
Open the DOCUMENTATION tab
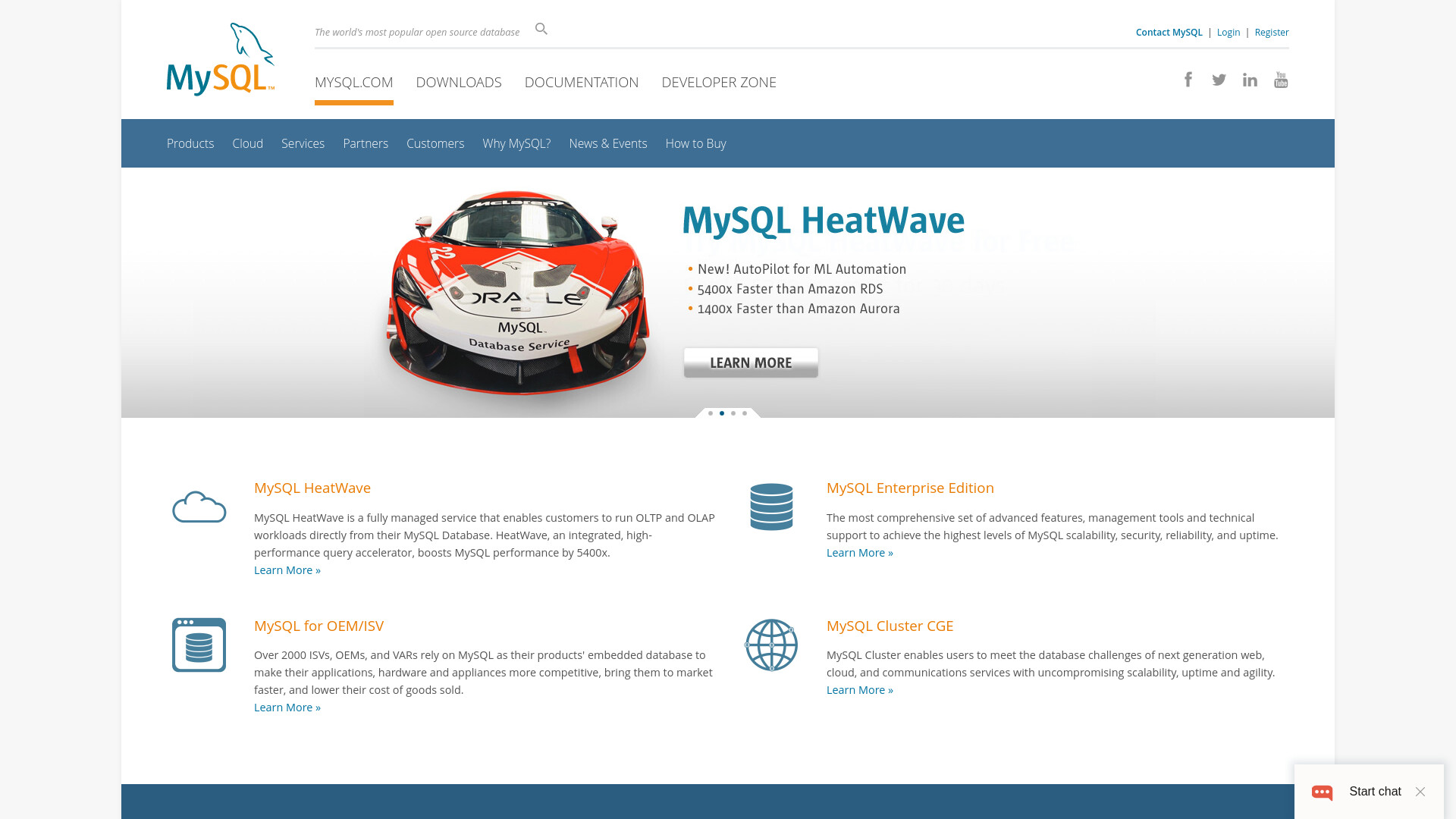582,82
